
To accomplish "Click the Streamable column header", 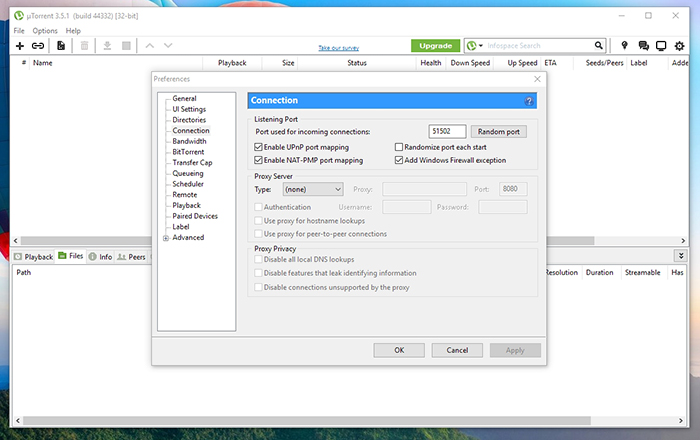I will pyautogui.click(x=642, y=273).
